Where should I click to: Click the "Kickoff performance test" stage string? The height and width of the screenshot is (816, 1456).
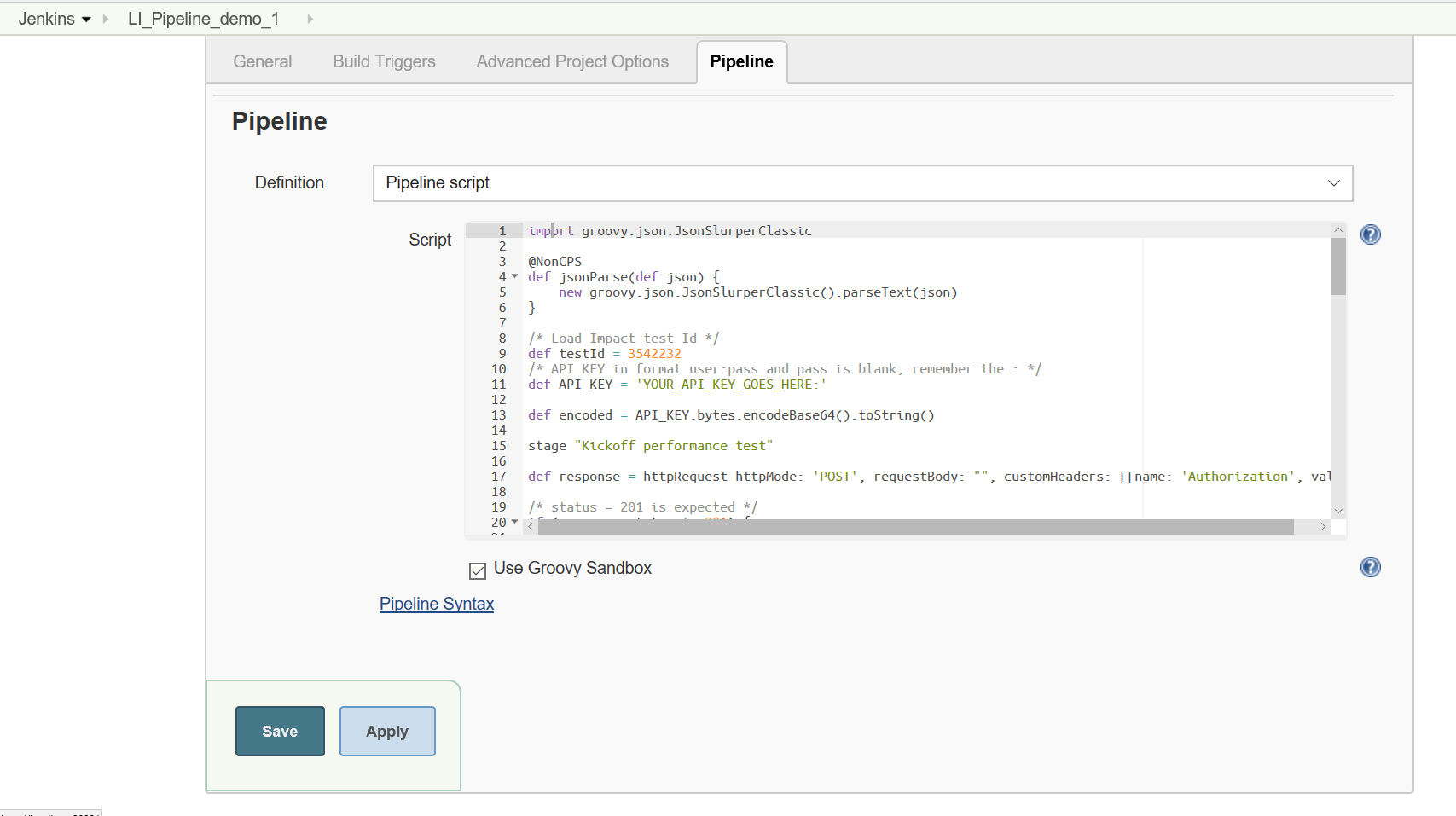pyautogui.click(x=674, y=446)
